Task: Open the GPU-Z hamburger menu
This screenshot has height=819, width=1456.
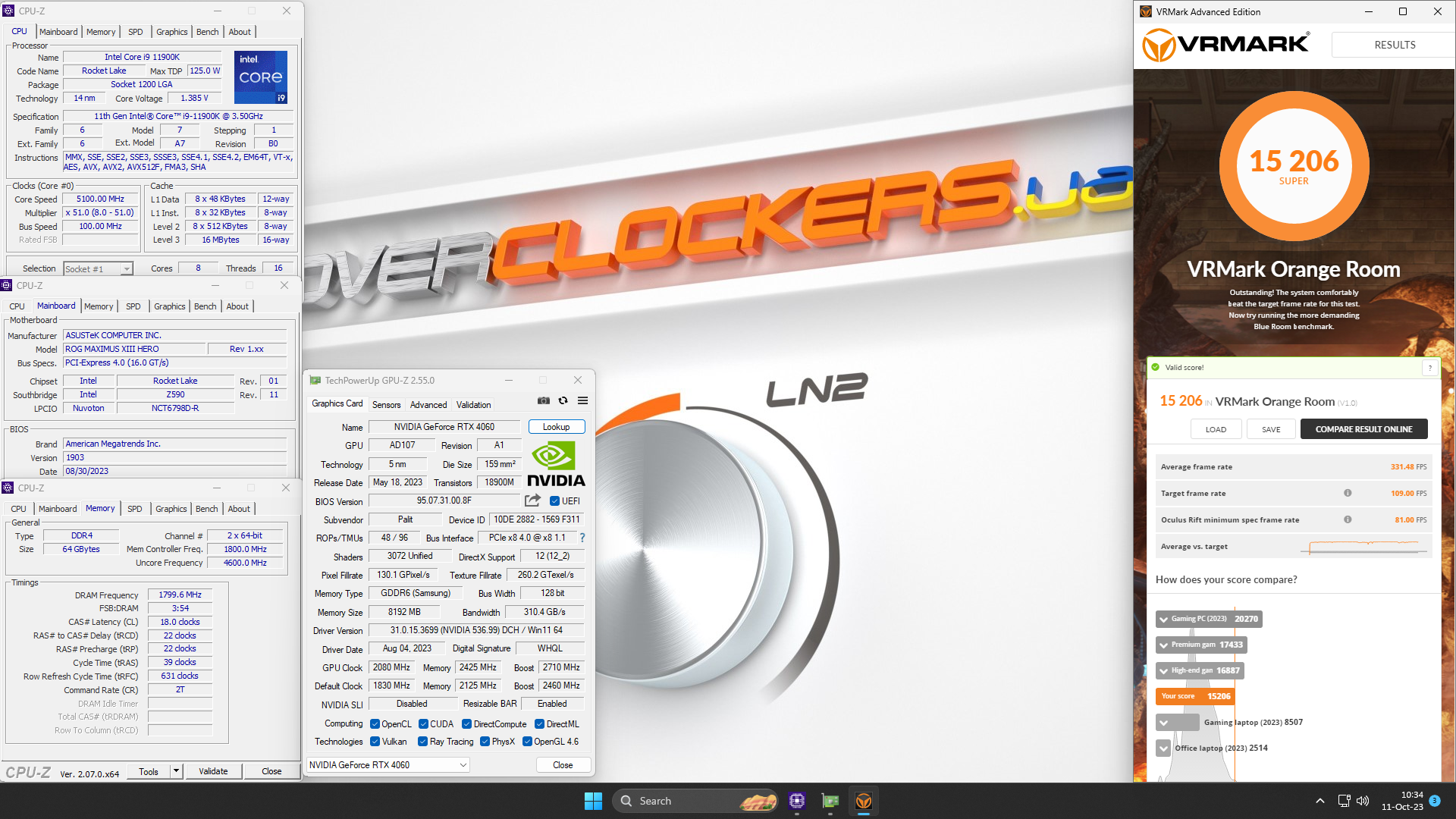Action: click(582, 400)
